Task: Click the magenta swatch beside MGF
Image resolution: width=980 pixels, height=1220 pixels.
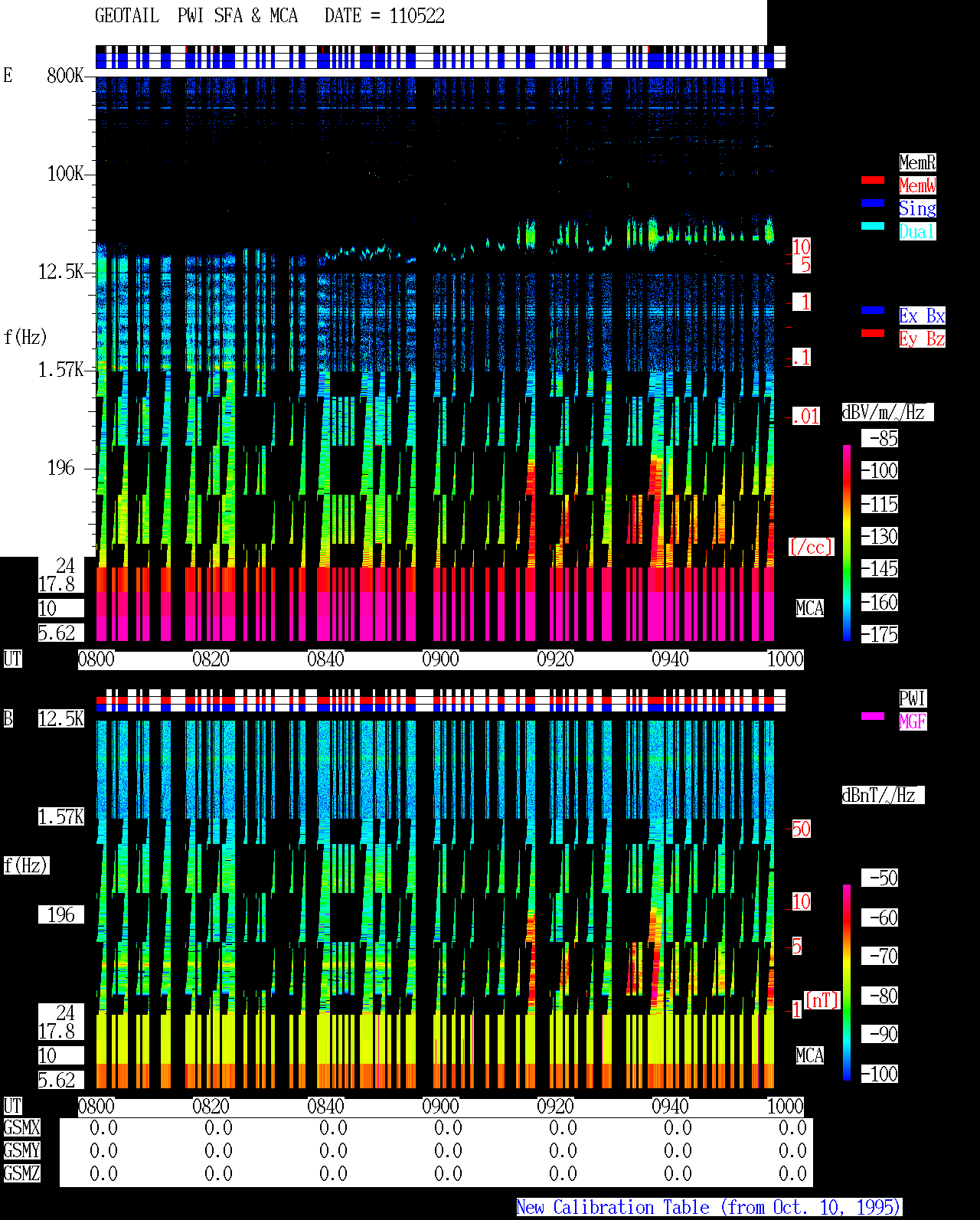Action: [873, 716]
